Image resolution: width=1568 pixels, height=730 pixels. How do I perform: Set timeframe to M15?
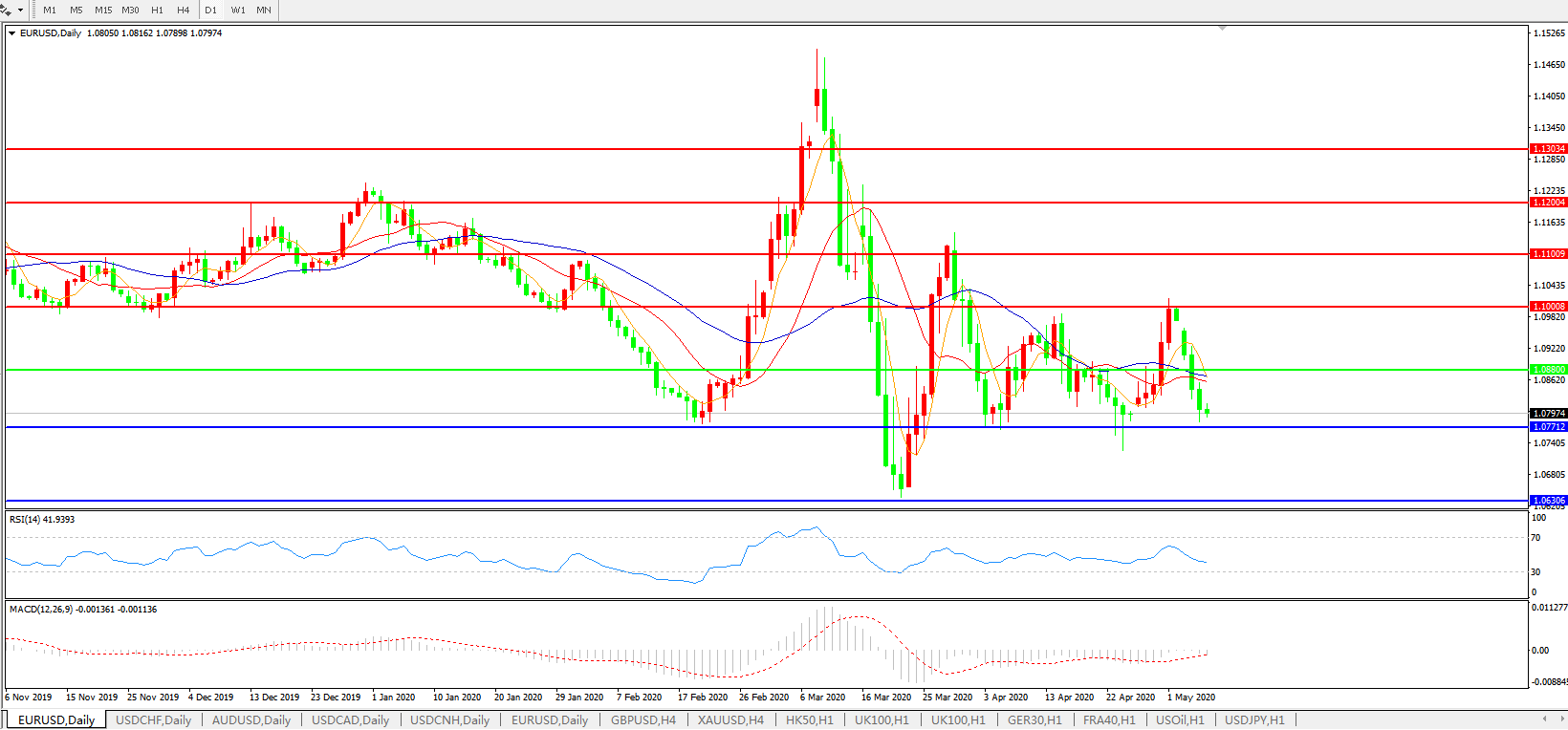point(103,10)
